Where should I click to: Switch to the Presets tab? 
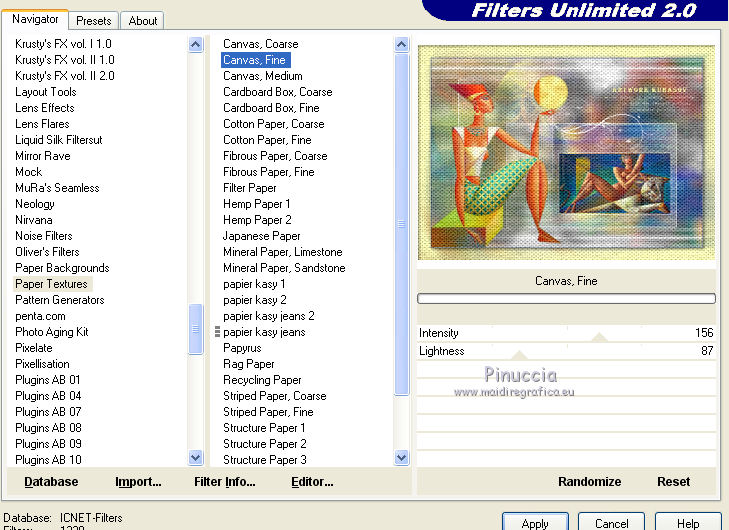coord(93,20)
